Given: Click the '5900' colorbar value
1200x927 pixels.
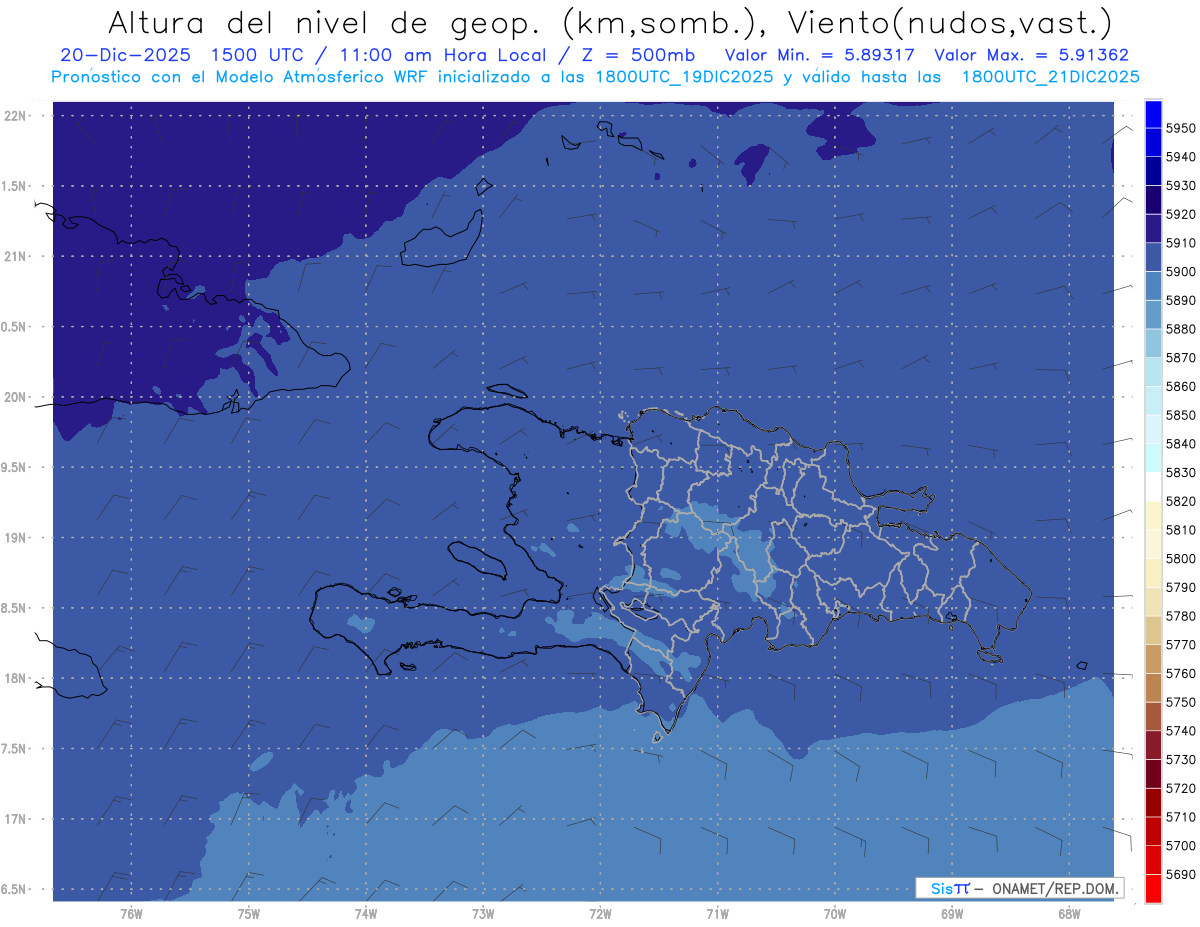Looking at the screenshot, I should tap(1180, 271).
